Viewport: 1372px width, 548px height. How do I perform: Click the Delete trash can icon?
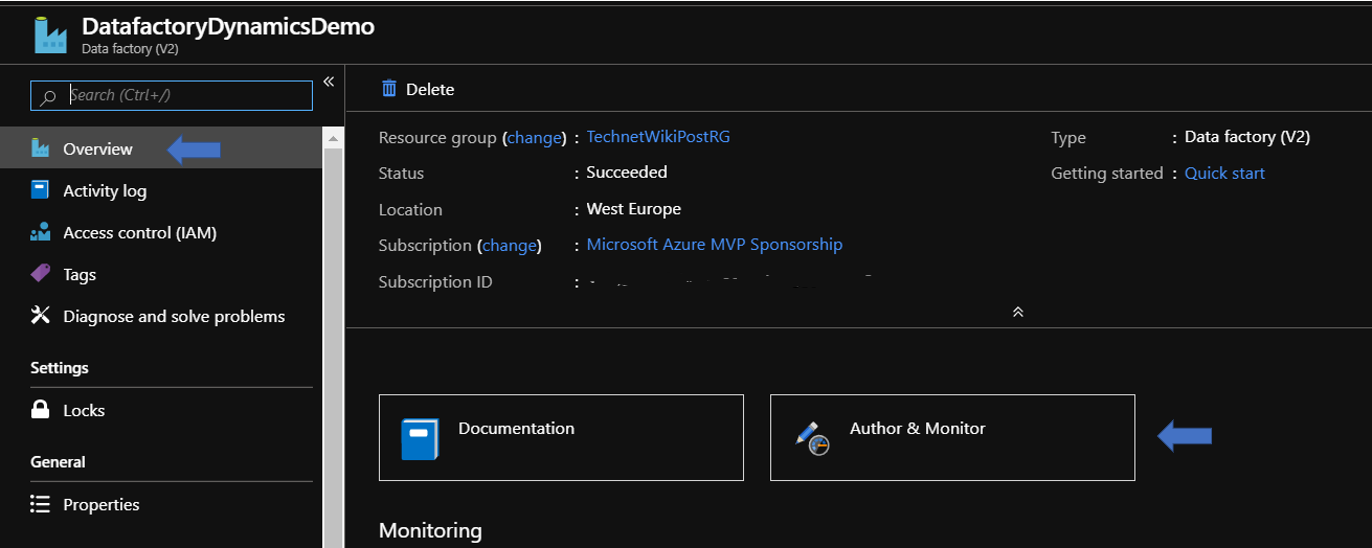tap(389, 89)
